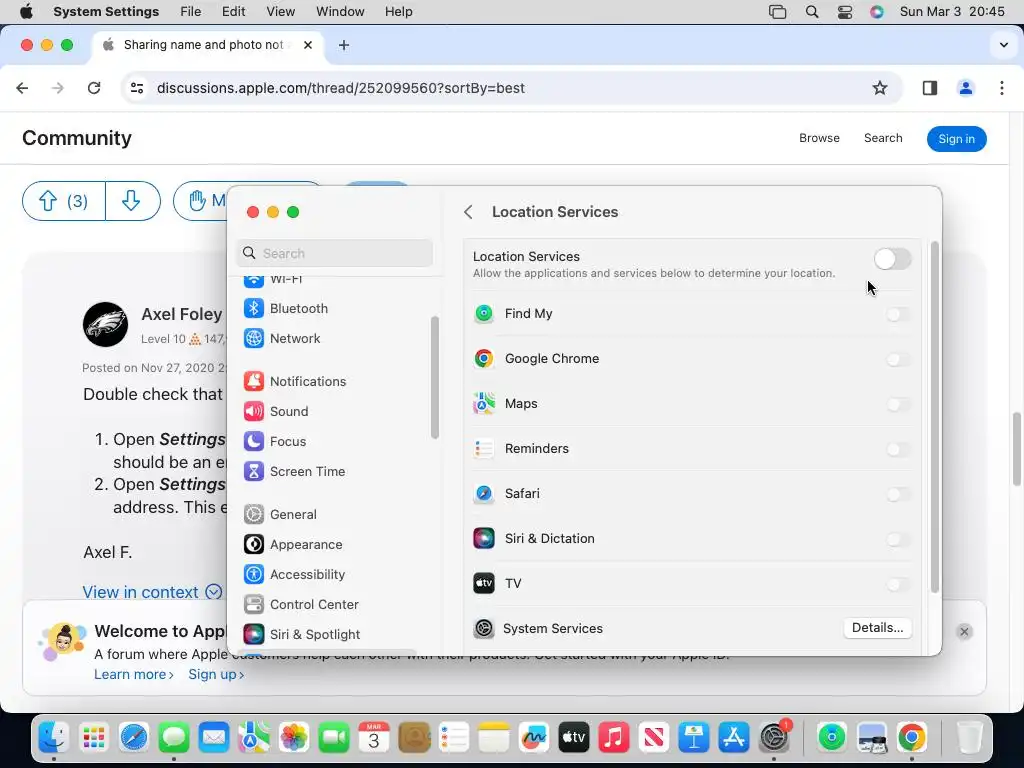
Task: Click Search in Community header
Action: (x=883, y=138)
